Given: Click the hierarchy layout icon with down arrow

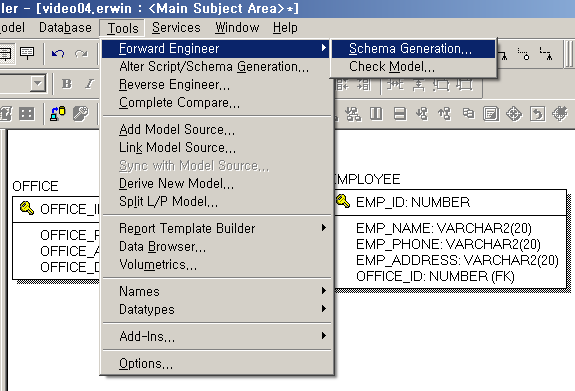Looking at the screenshot, I should coord(353,114).
